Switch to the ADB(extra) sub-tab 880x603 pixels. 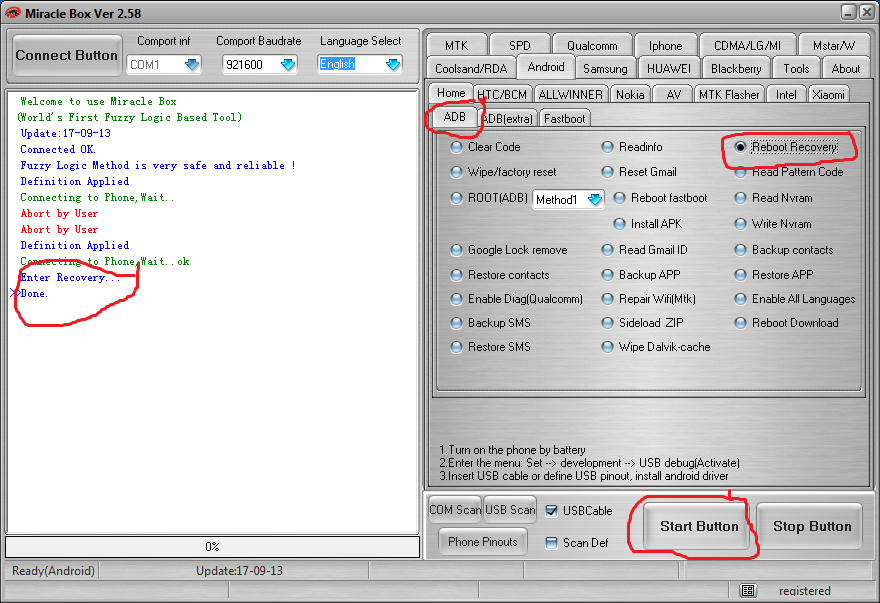click(508, 118)
